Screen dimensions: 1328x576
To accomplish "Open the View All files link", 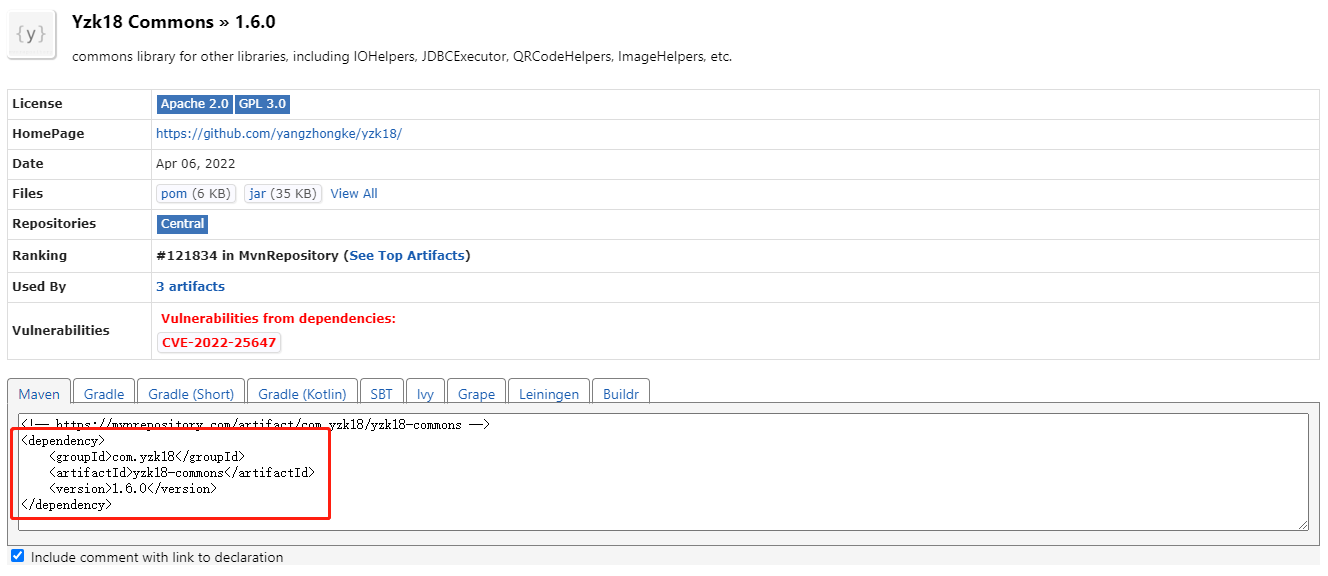I will point(354,194).
